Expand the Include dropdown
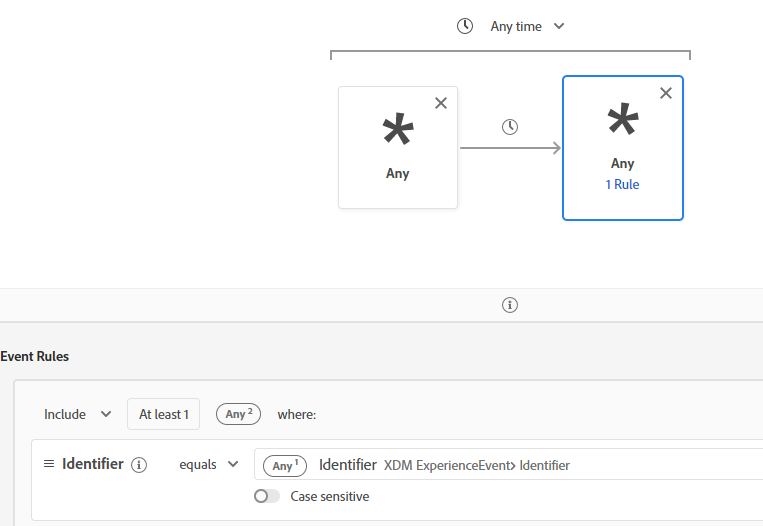This screenshot has width=763, height=526. pyautogui.click(x=77, y=414)
